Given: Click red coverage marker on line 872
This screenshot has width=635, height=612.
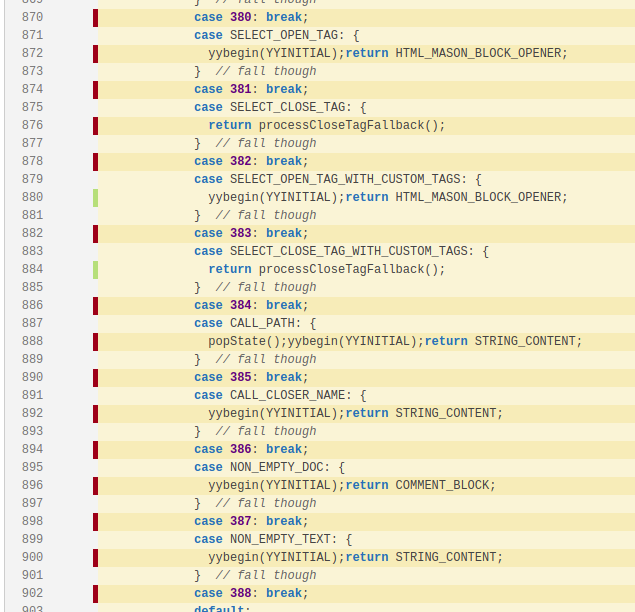Looking at the screenshot, I should [96, 54].
